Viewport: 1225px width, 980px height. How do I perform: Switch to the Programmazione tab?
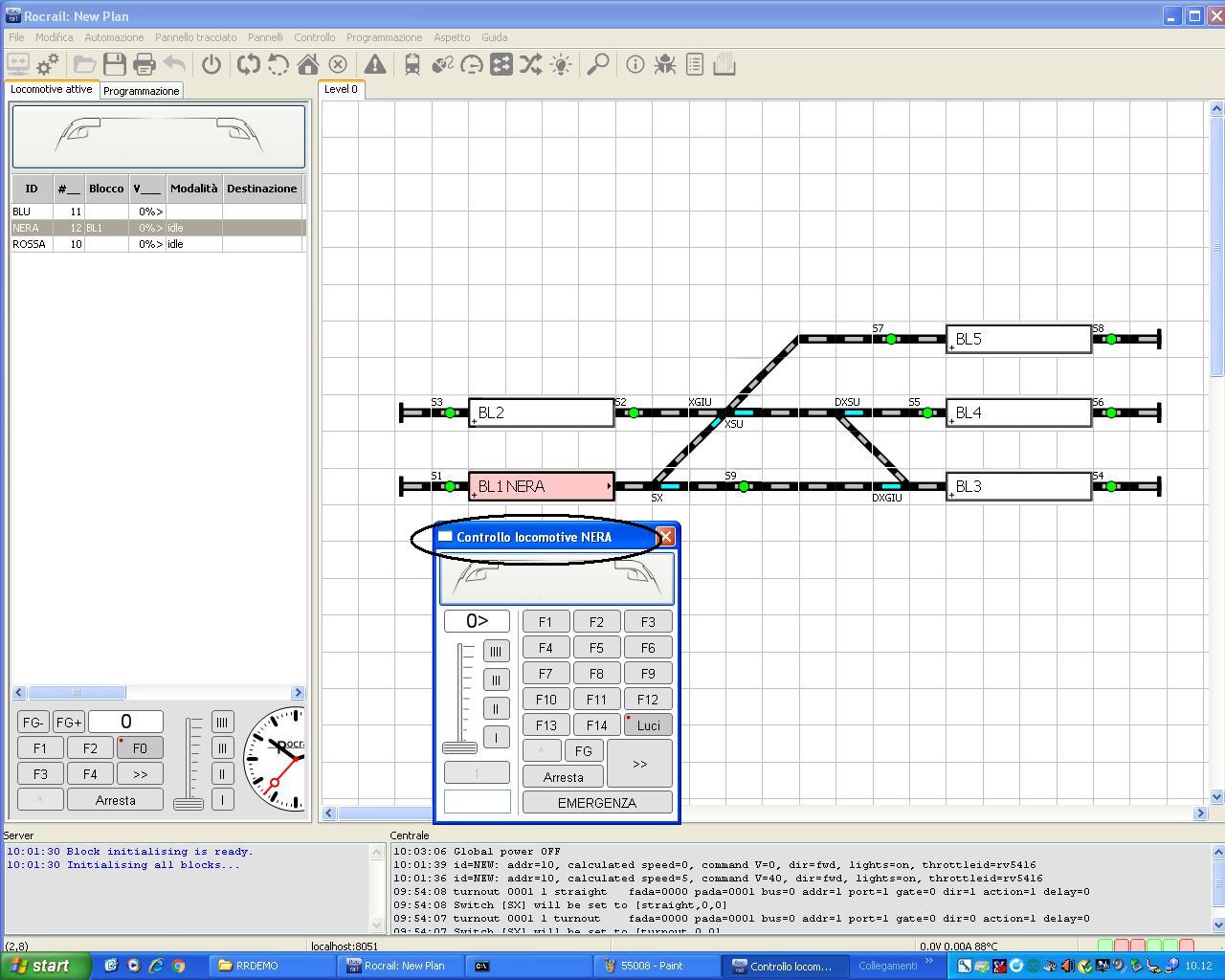pyautogui.click(x=141, y=91)
